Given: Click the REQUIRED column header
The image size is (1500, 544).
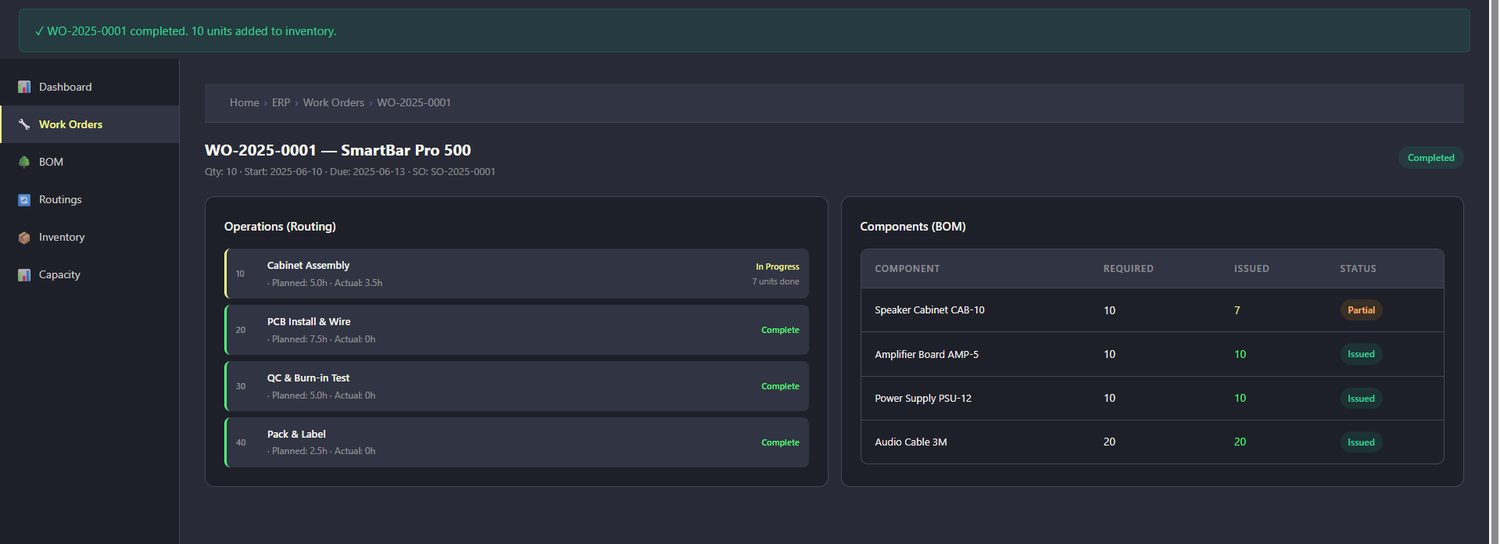Looking at the screenshot, I should click(x=1128, y=269).
